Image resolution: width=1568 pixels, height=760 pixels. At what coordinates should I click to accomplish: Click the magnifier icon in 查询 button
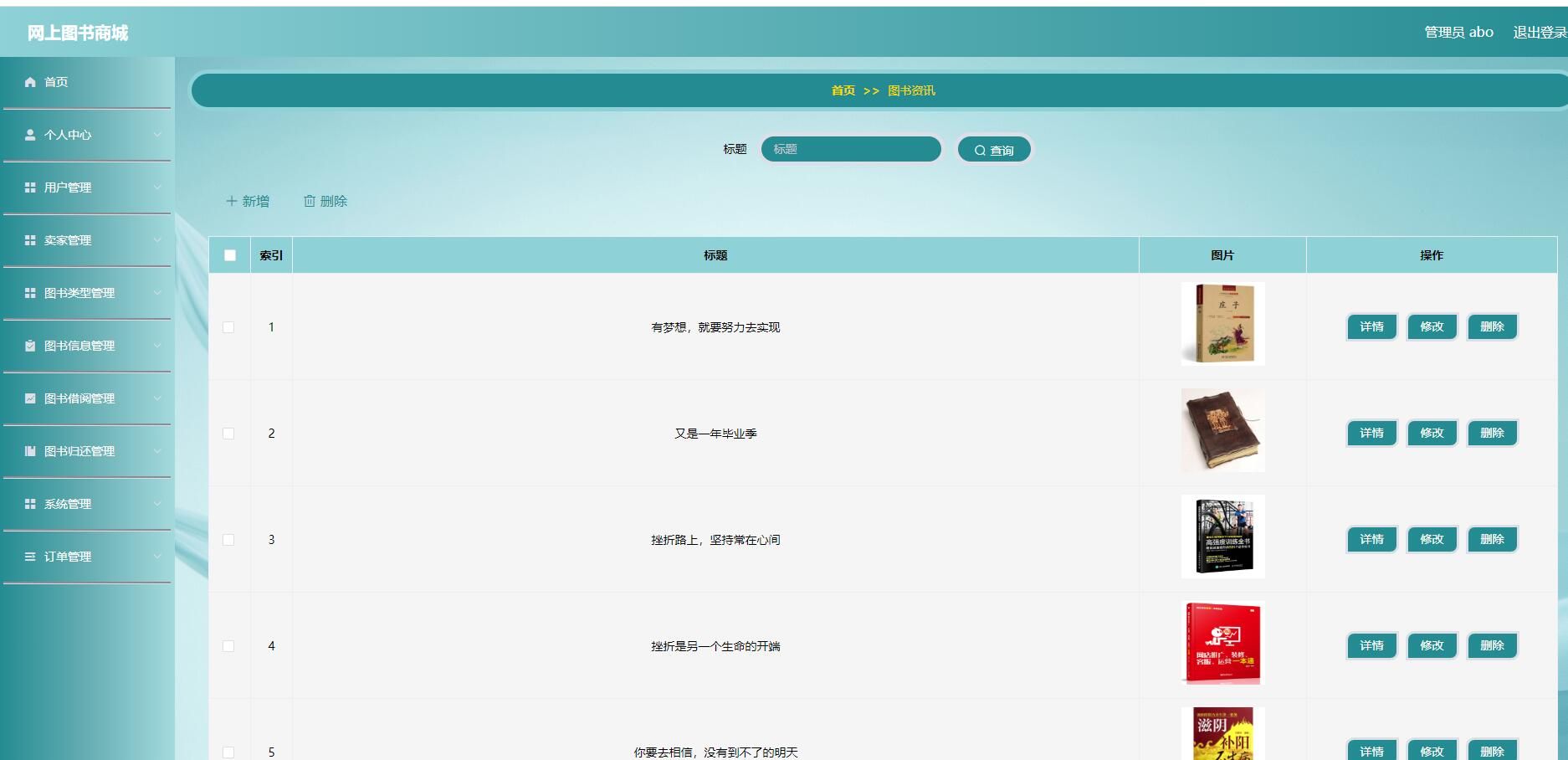pos(980,151)
